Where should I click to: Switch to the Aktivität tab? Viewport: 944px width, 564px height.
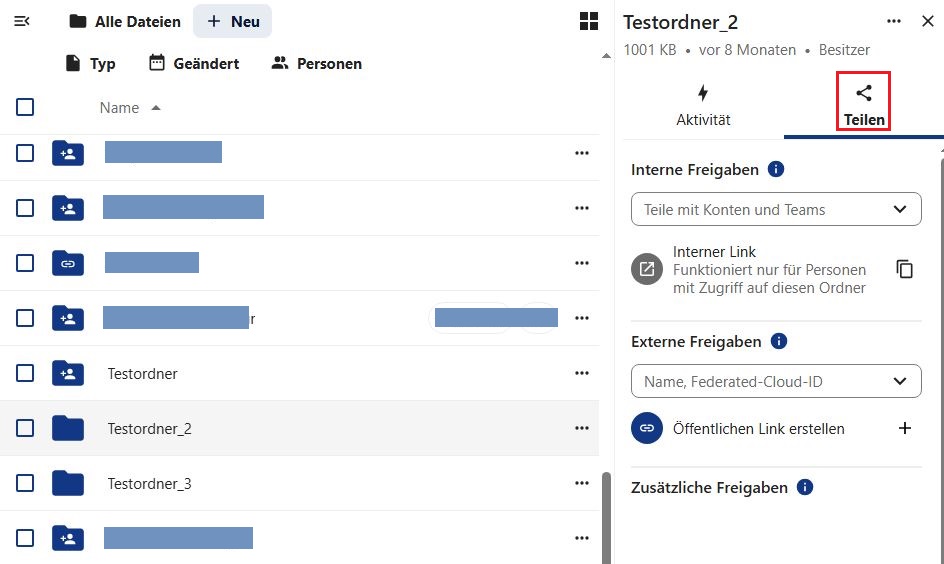[703, 105]
